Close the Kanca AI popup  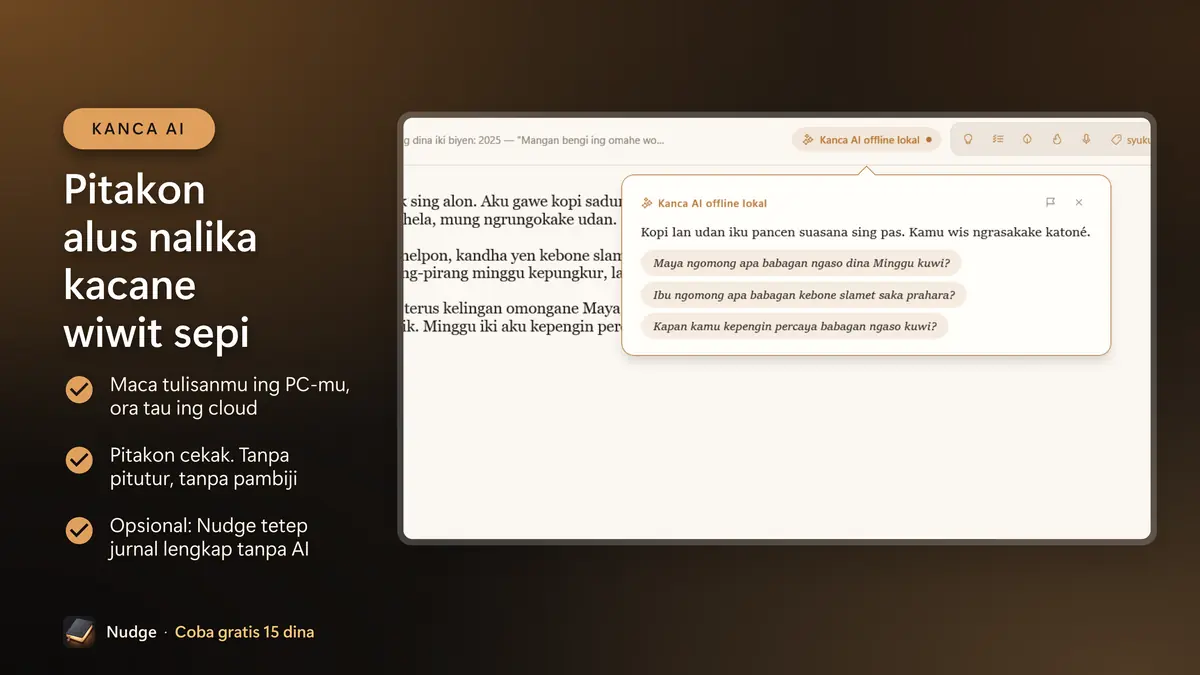[1079, 202]
